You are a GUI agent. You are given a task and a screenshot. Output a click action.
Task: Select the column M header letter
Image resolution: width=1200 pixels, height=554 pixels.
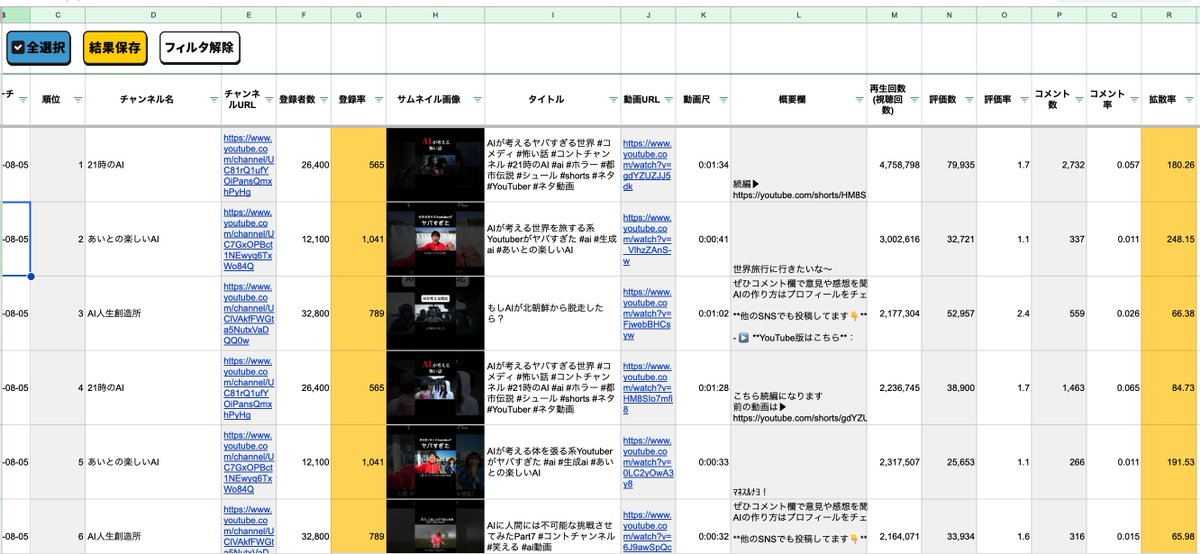point(894,16)
